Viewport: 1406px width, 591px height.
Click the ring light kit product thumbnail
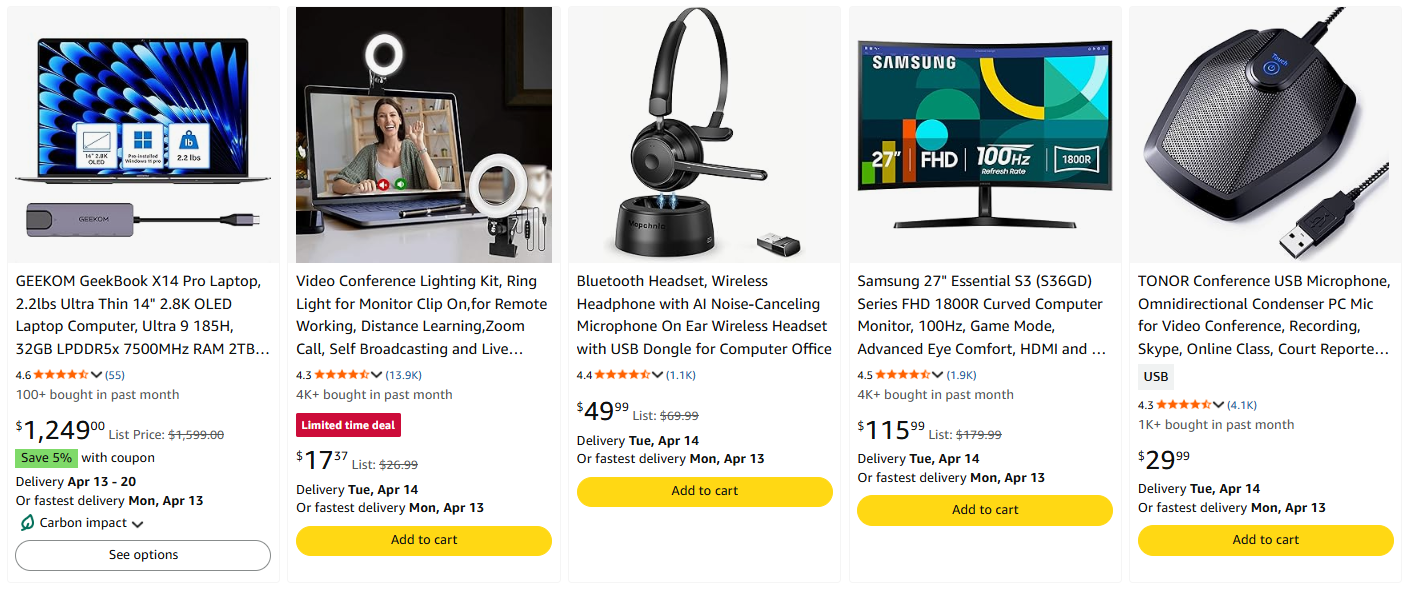coord(423,134)
